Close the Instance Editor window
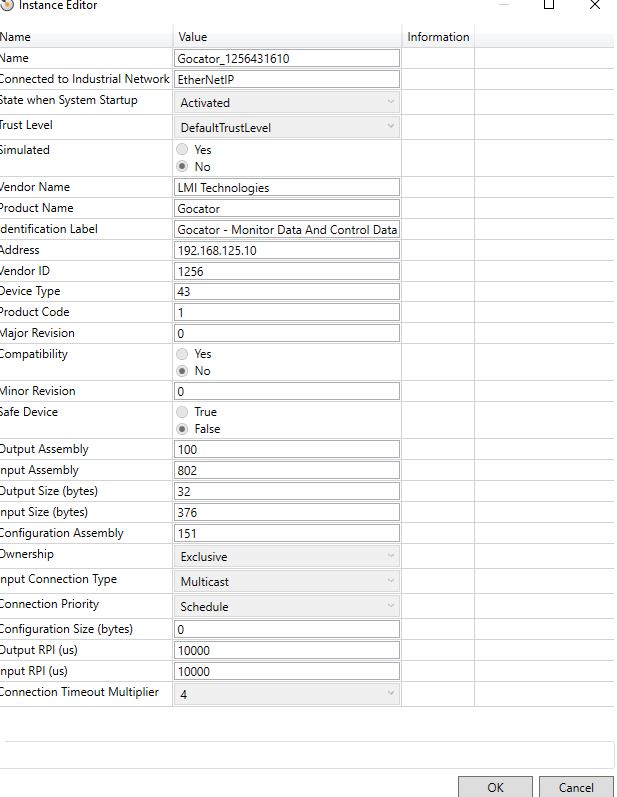 click(595, 5)
